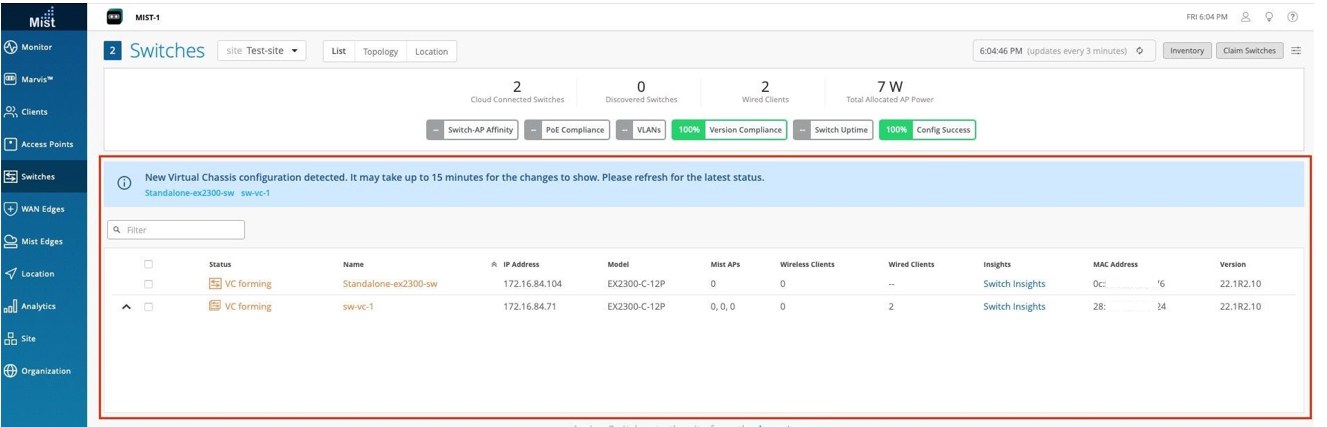Viewport: 1327px width, 427px height.
Task: Switch to the Topology tab
Action: tap(380, 51)
